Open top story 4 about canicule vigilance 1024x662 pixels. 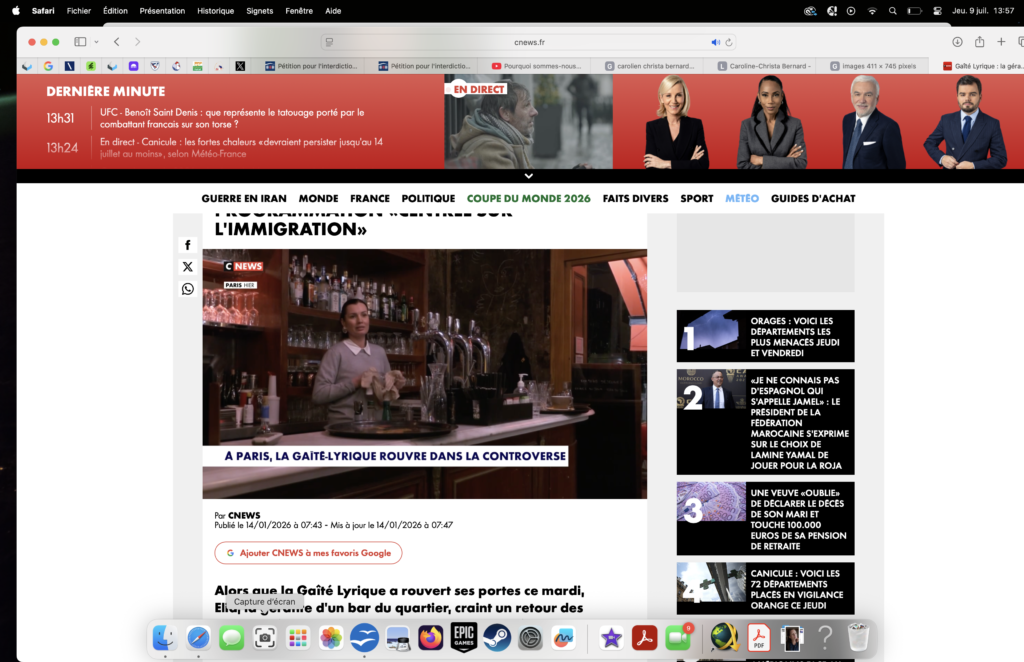tap(765, 588)
